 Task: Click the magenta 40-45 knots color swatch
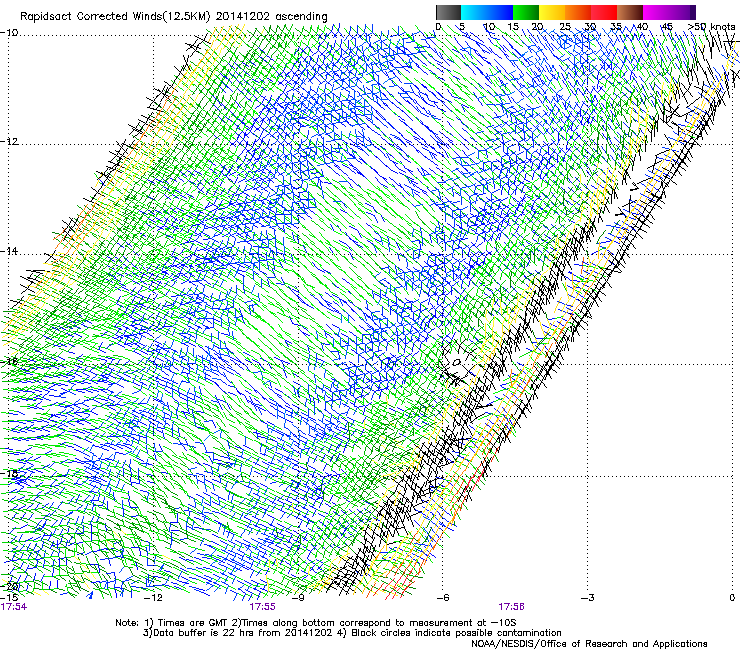(656, 12)
